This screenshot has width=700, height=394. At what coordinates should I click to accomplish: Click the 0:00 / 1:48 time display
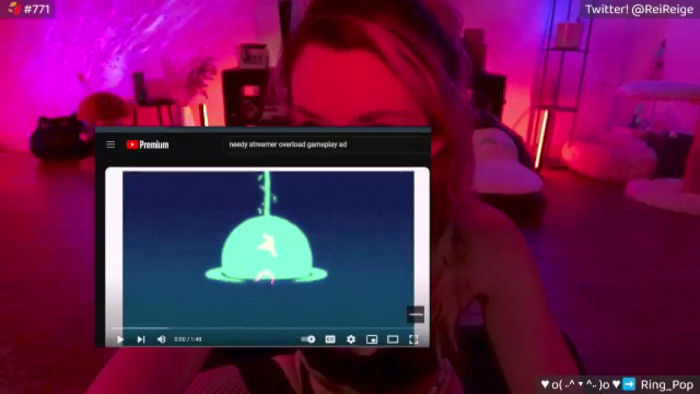[x=188, y=340]
